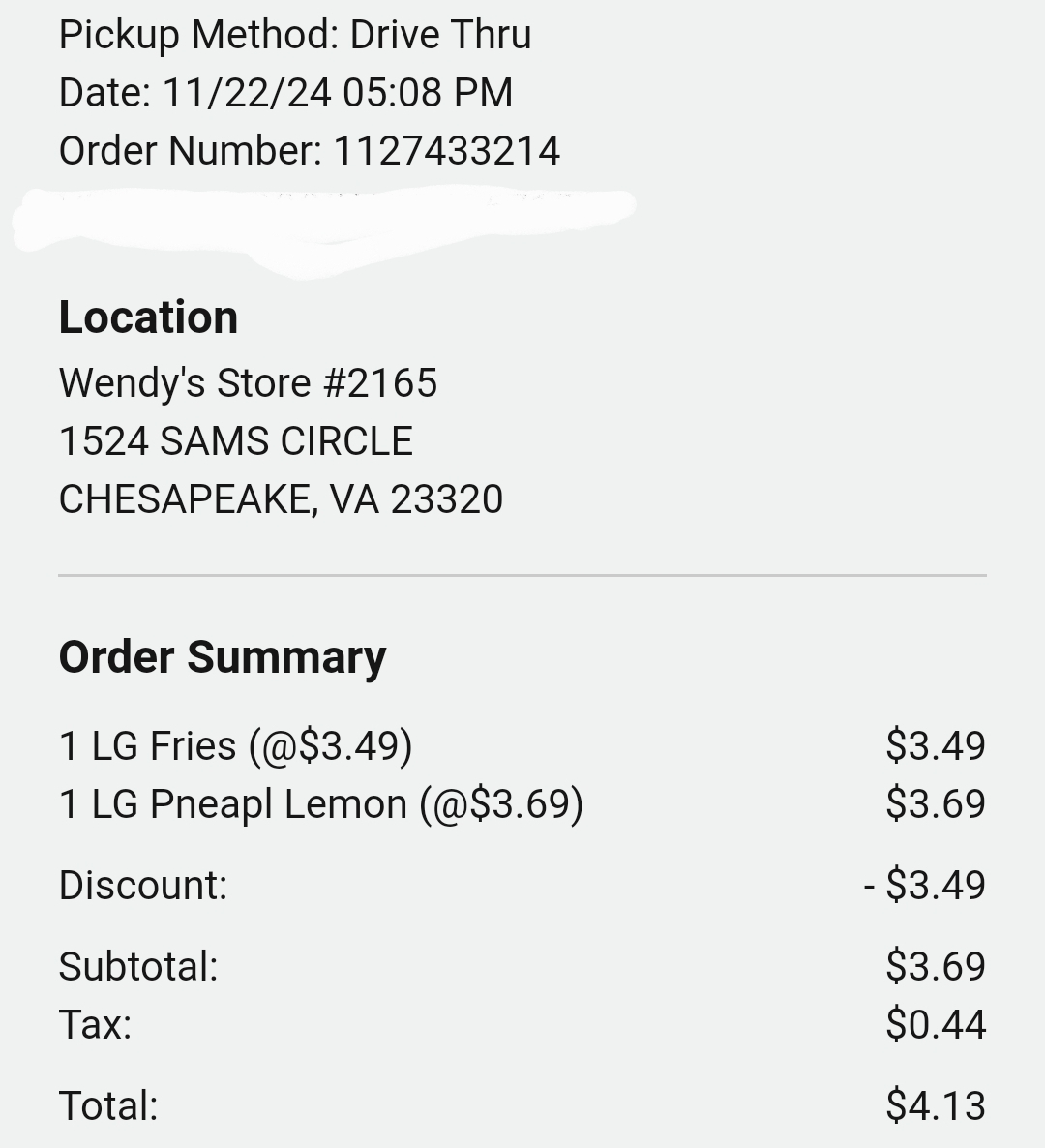This screenshot has height=1148, width=1045.
Task: Click the 1524 SAMS CIRCLE street address
Action: [235, 441]
